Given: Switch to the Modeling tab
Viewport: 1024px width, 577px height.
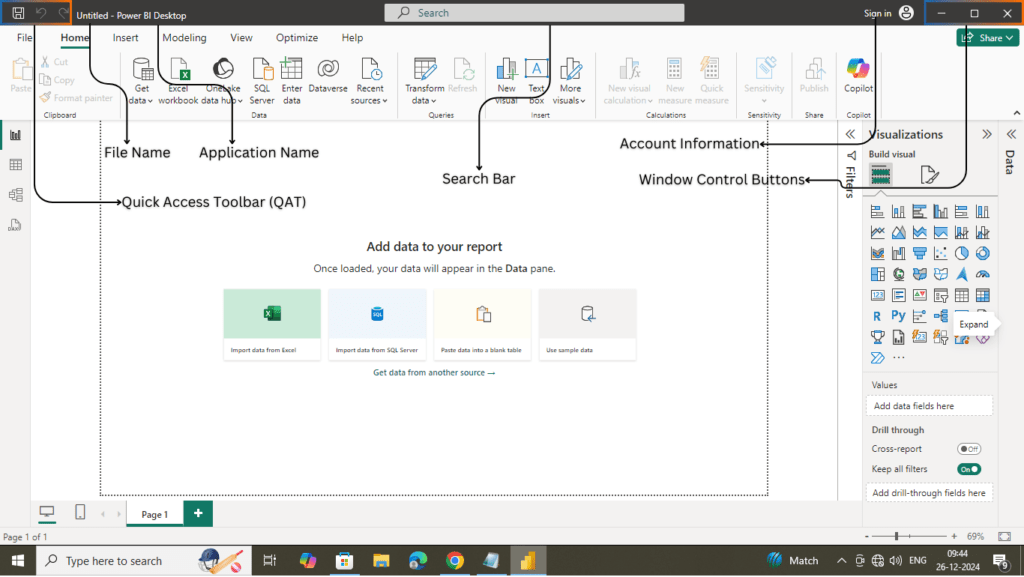Looking at the screenshot, I should [184, 38].
